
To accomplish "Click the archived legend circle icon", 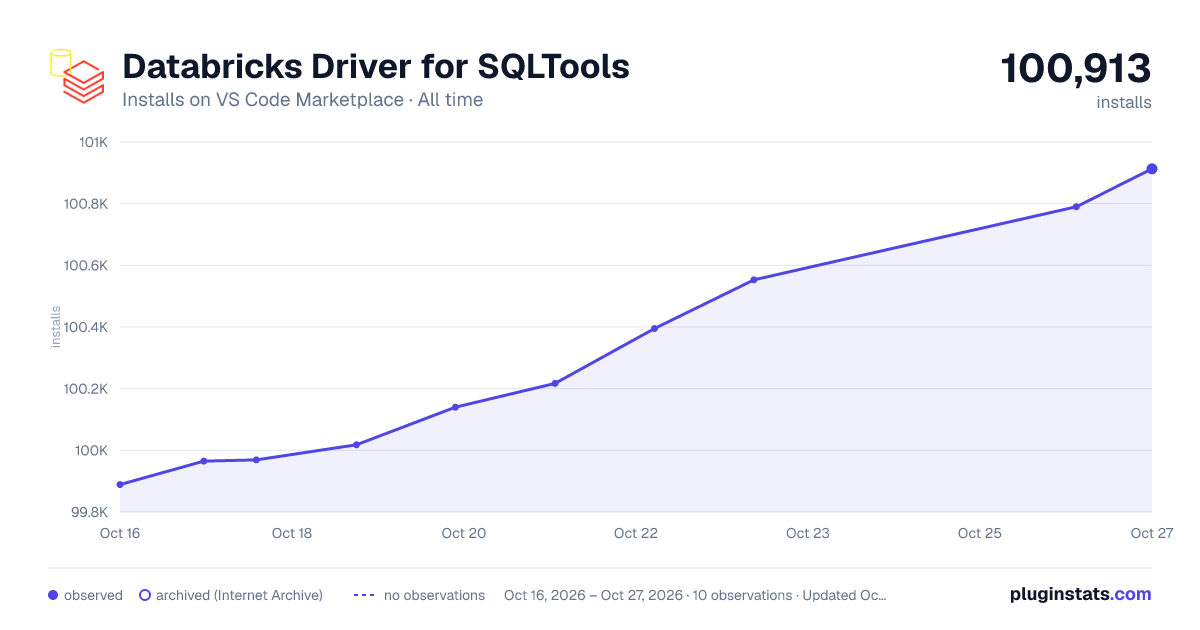I will pyautogui.click(x=145, y=595).
